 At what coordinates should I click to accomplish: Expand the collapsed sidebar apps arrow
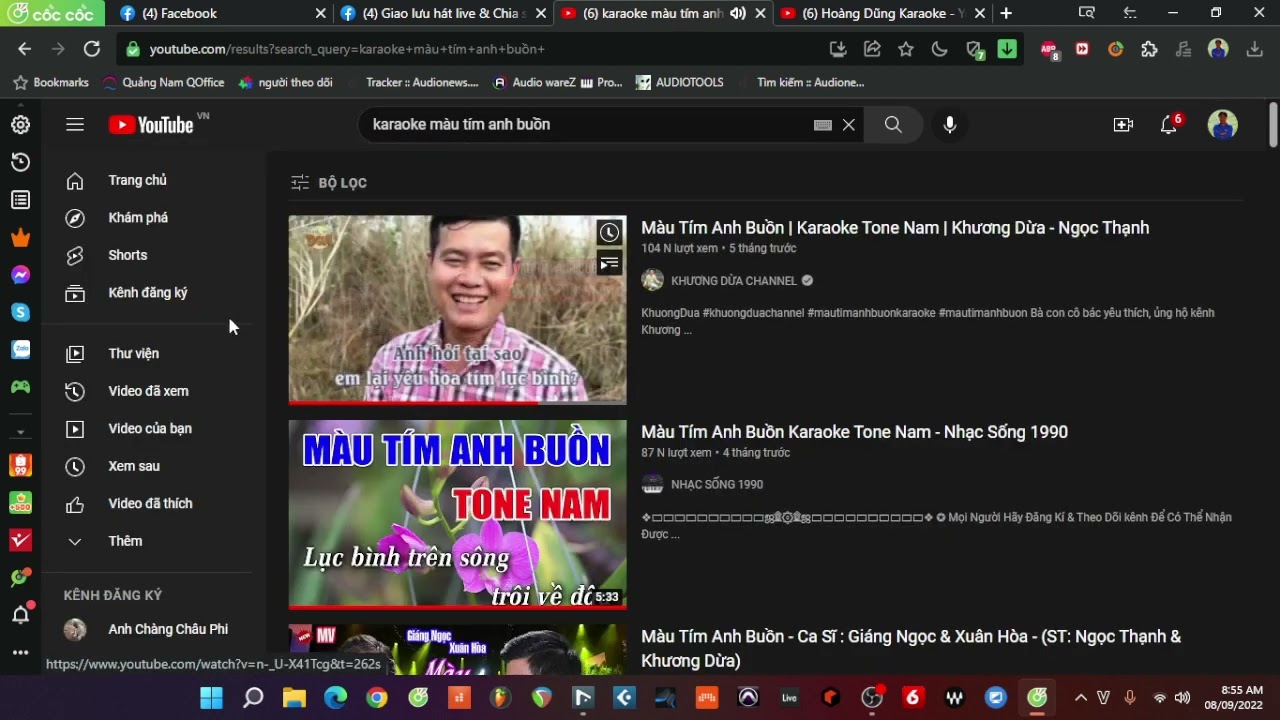point(20,433)
